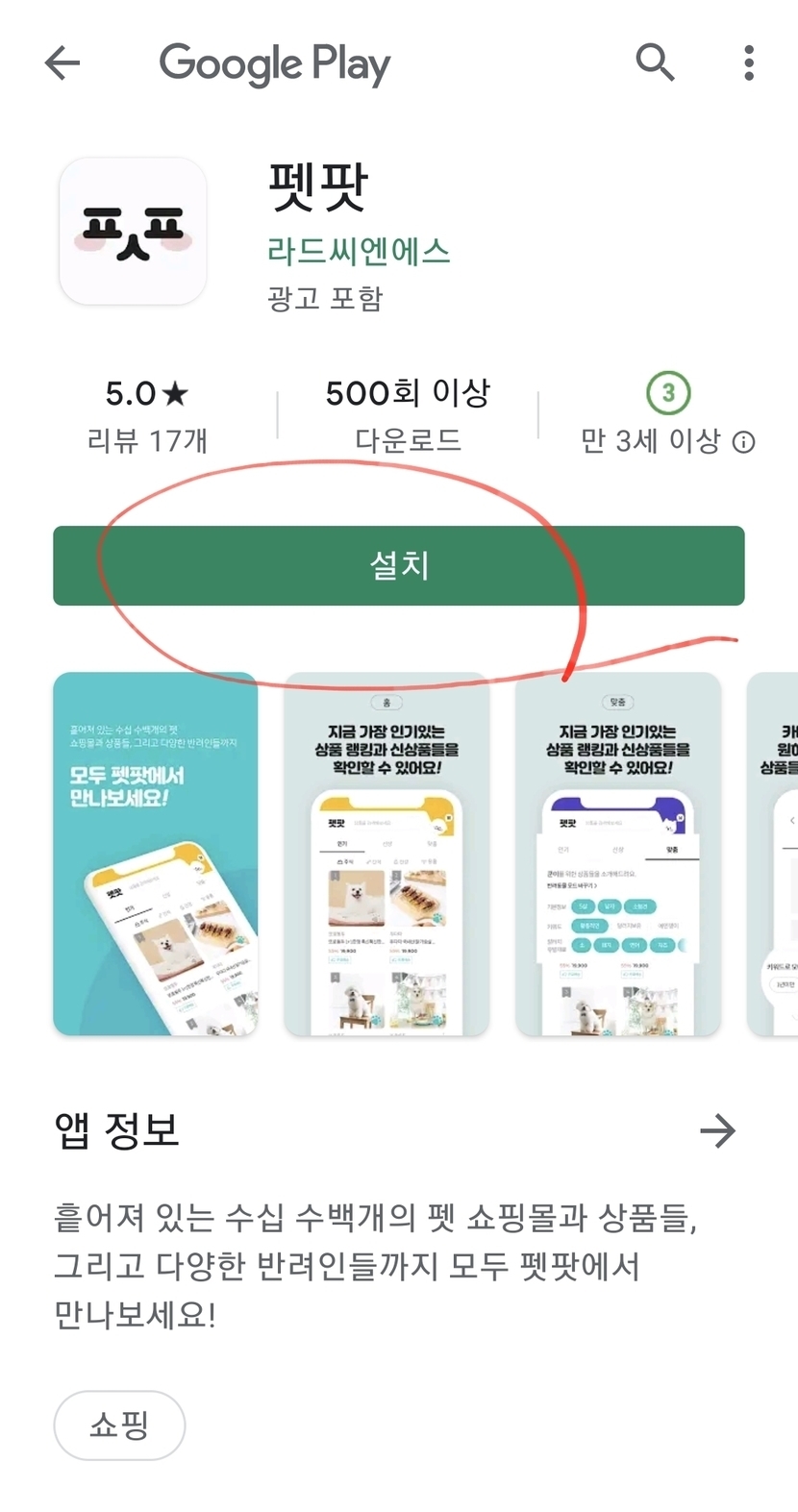Open 앱 정보 with the arrow icon
798x1512 pixels.
click(x=717, y=1130)
